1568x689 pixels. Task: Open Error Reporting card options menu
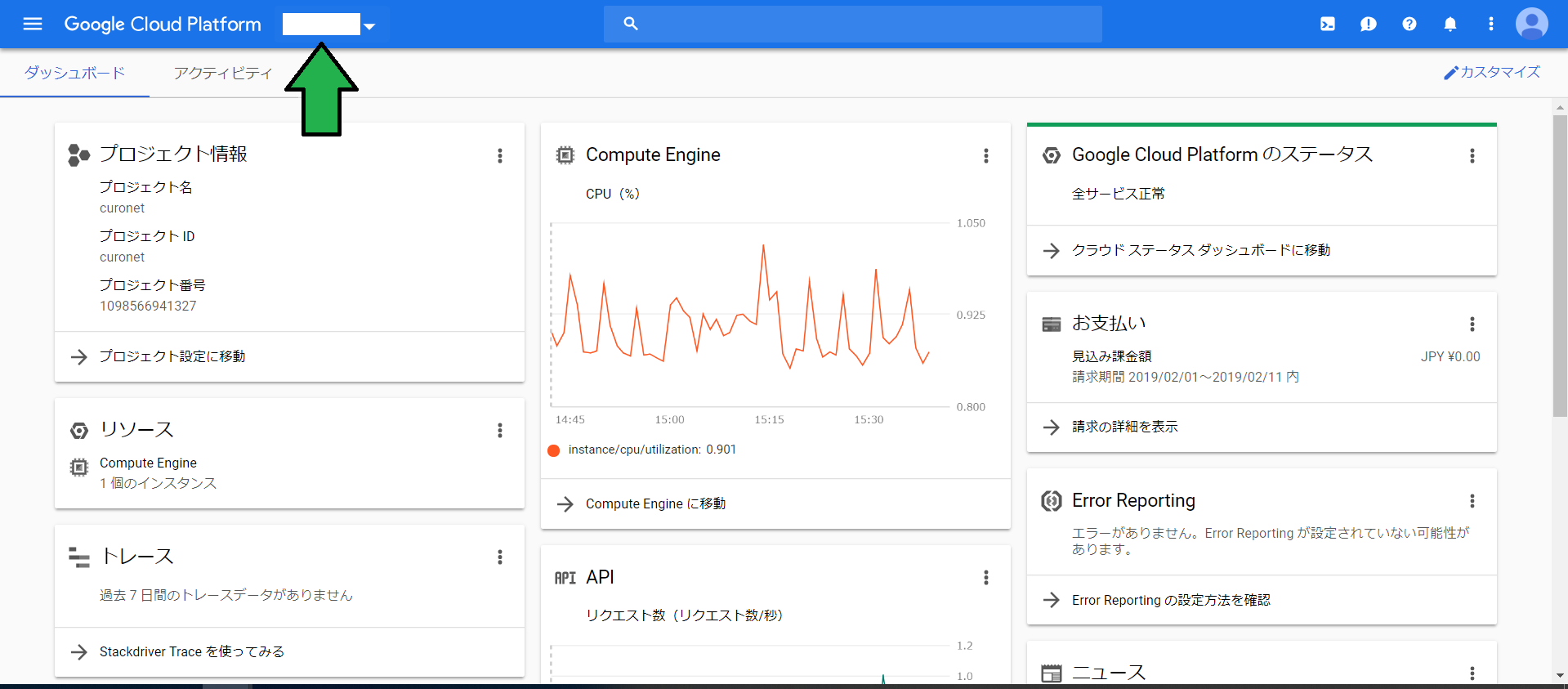coord(1472,501)
